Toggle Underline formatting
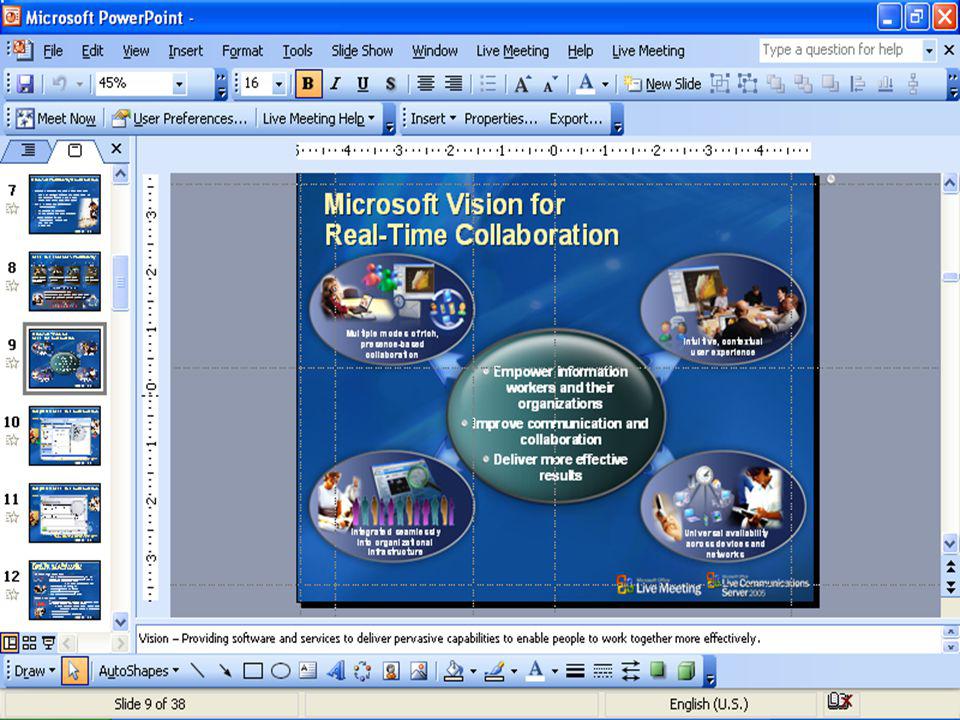Viewport: 960px width, 720px height. 363,83
